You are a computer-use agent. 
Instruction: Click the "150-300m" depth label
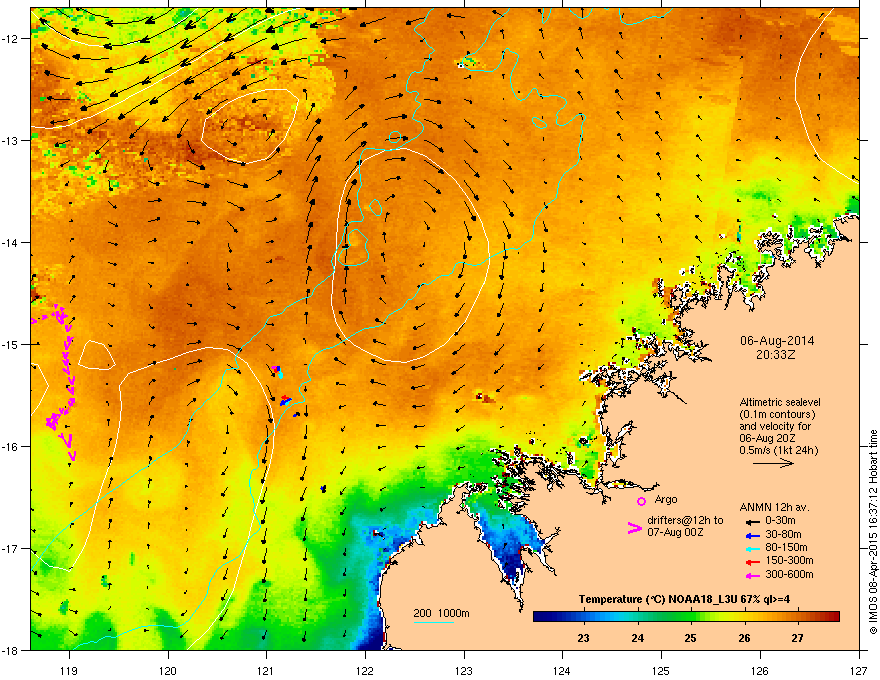click(789, 560)
